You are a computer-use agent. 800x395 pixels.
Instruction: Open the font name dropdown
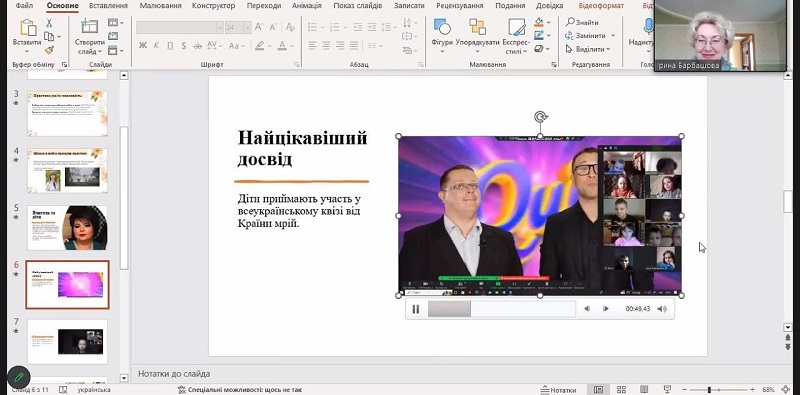point(220,28)
